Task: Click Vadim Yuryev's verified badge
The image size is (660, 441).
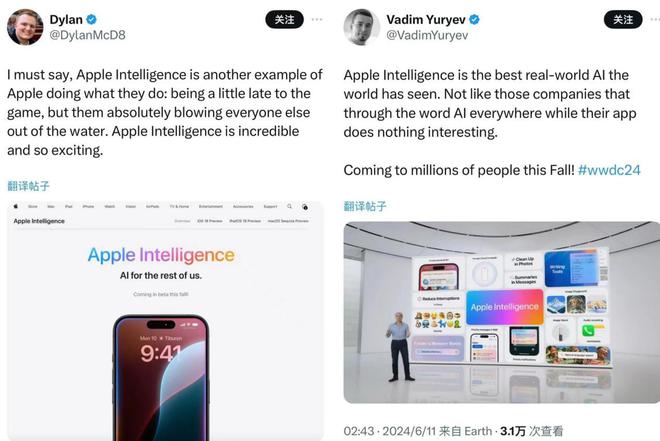Action: click(474, 19)
